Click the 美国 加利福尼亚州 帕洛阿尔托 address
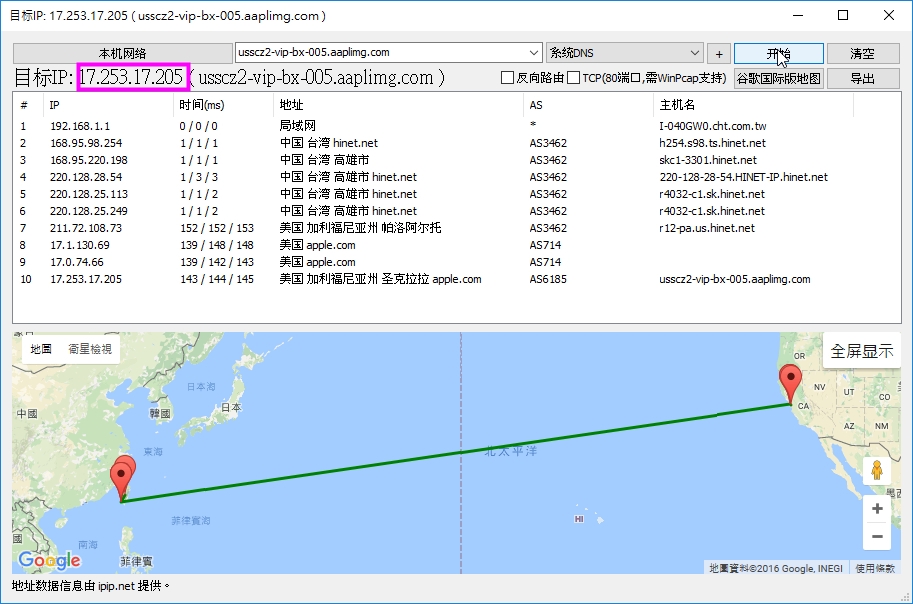This screenshot has width=913, height=604. 360,228
